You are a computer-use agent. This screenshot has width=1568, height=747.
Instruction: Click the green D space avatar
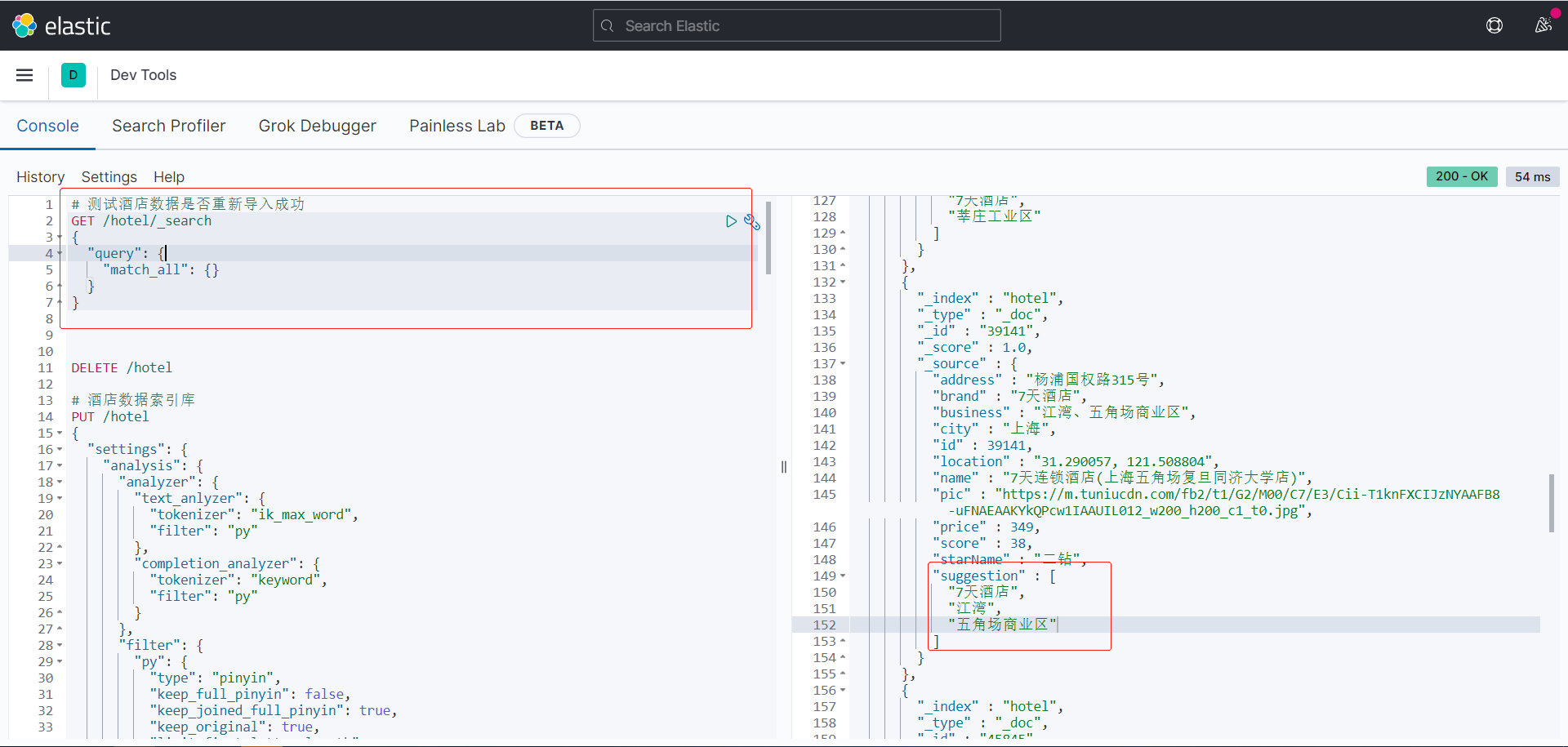pyautogui.click(x=73, y=75)
